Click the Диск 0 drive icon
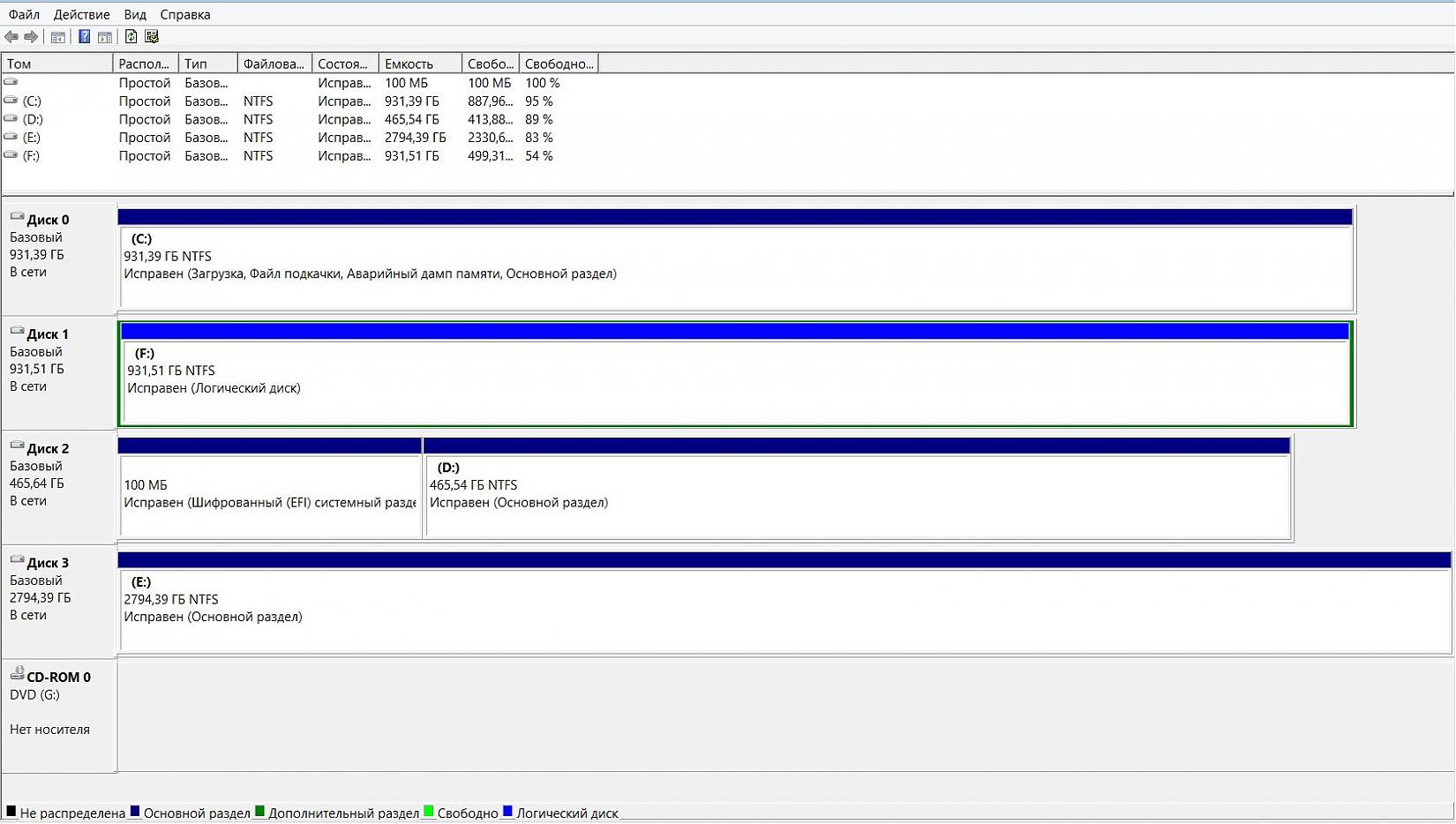Screen dimensions: 1456x824 click(x=17, y=217)
